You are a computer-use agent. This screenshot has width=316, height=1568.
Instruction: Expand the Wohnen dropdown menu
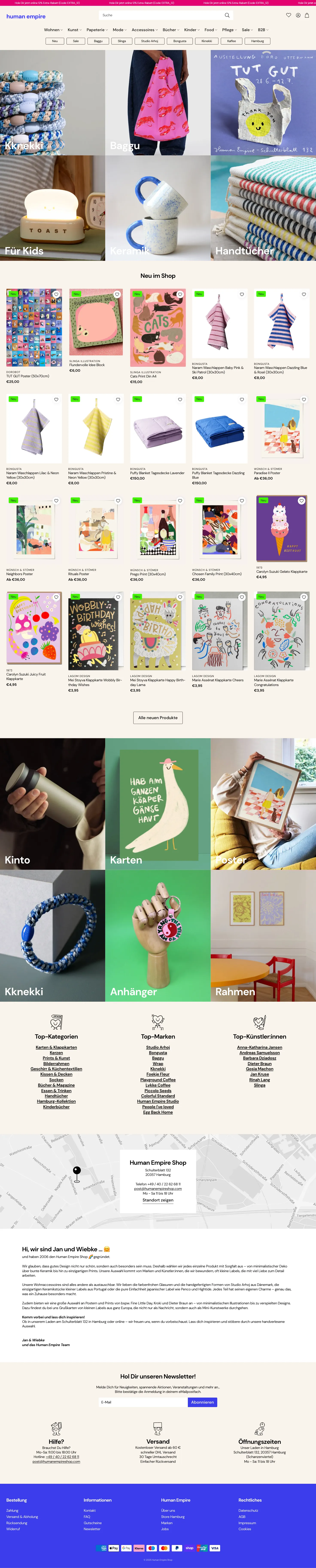(53, 30)
